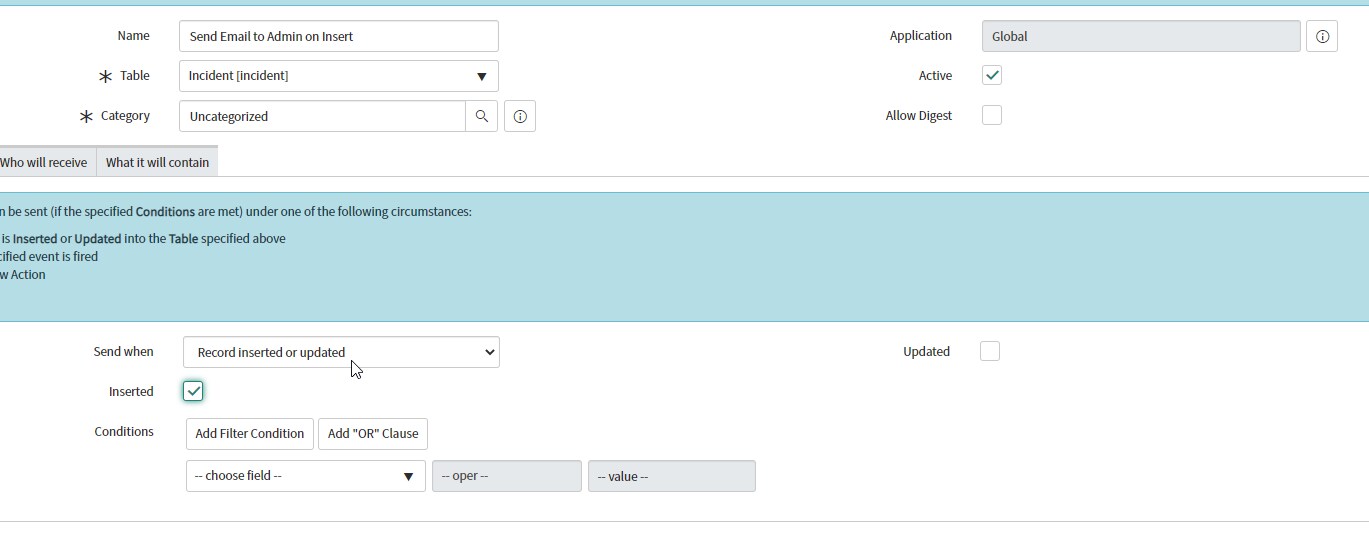
Task: Click the Active label
Action: (x=935, y=76)
